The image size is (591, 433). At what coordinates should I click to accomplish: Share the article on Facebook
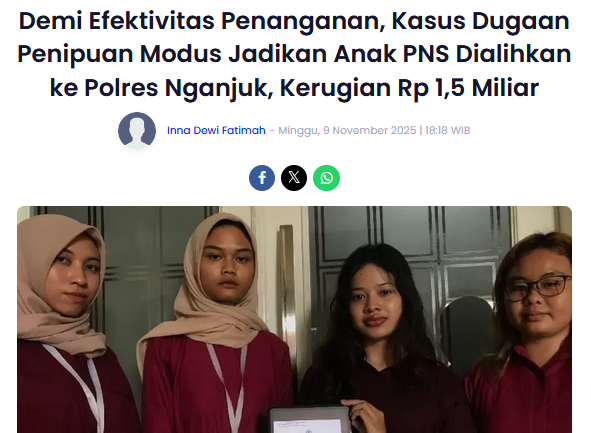(x=262, y=178)
